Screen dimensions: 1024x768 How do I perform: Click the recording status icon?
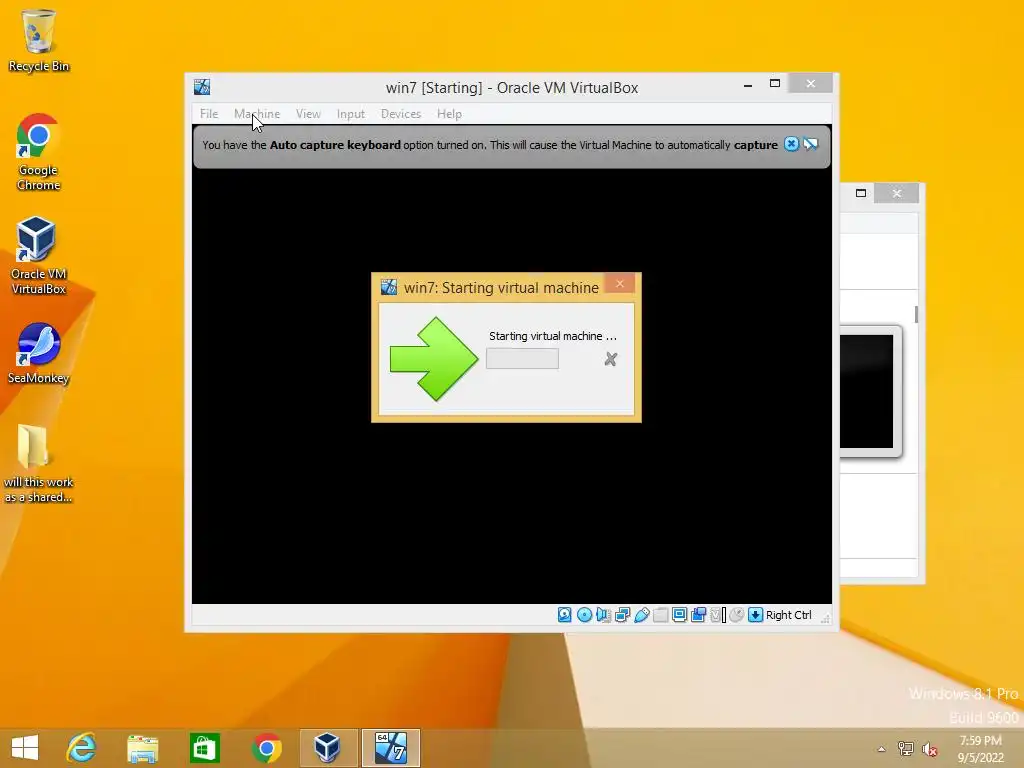click(x=698, y=615)
